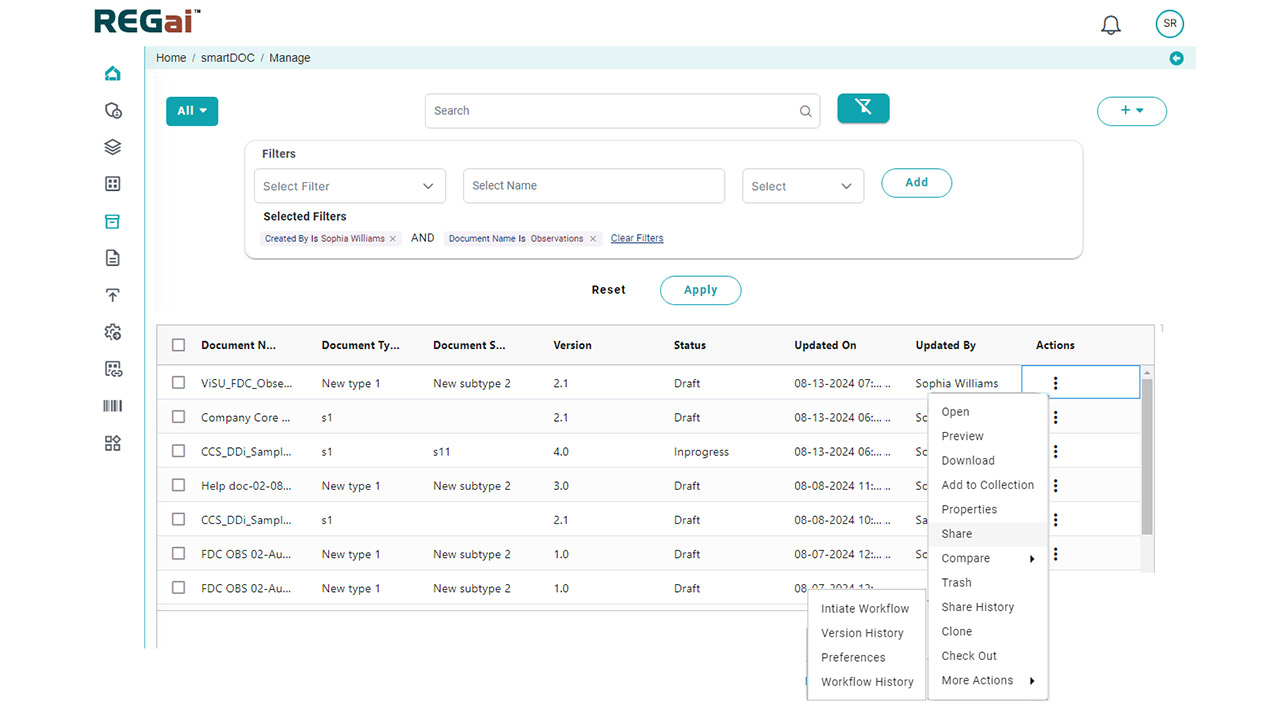
Task: Click the clear-filter funnel button
Action: [x=863, y=108]
